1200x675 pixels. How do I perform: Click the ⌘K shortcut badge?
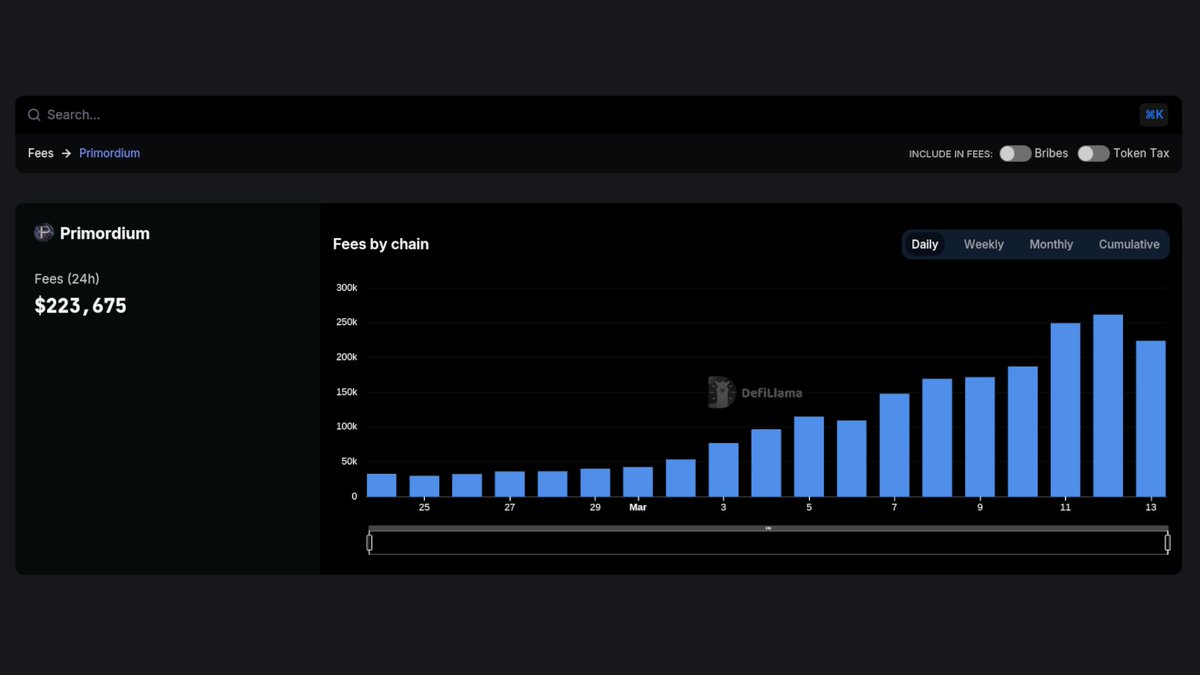[x=1154, y=115]
